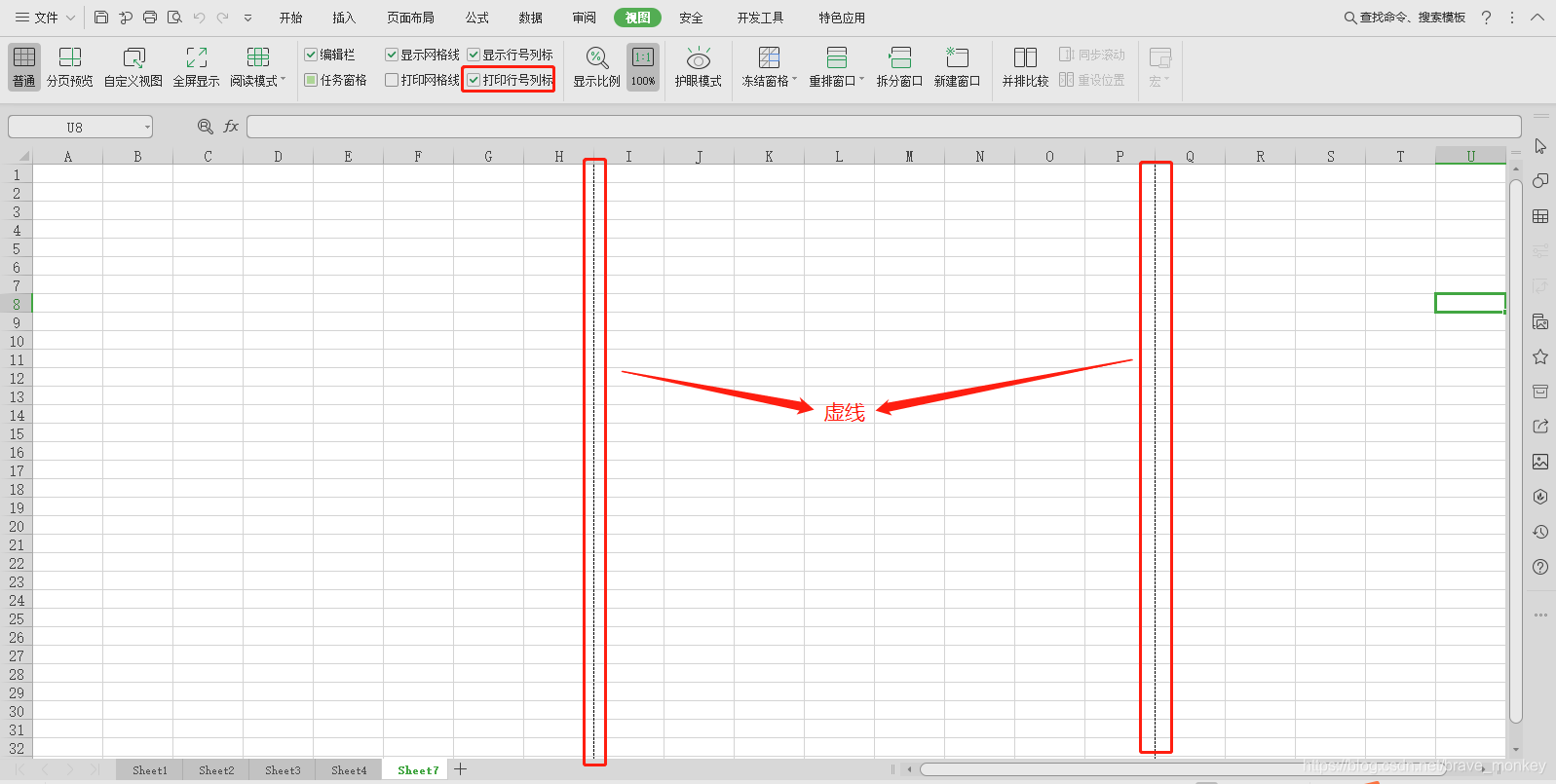Open the Home (开始) tab

[290, 18]
